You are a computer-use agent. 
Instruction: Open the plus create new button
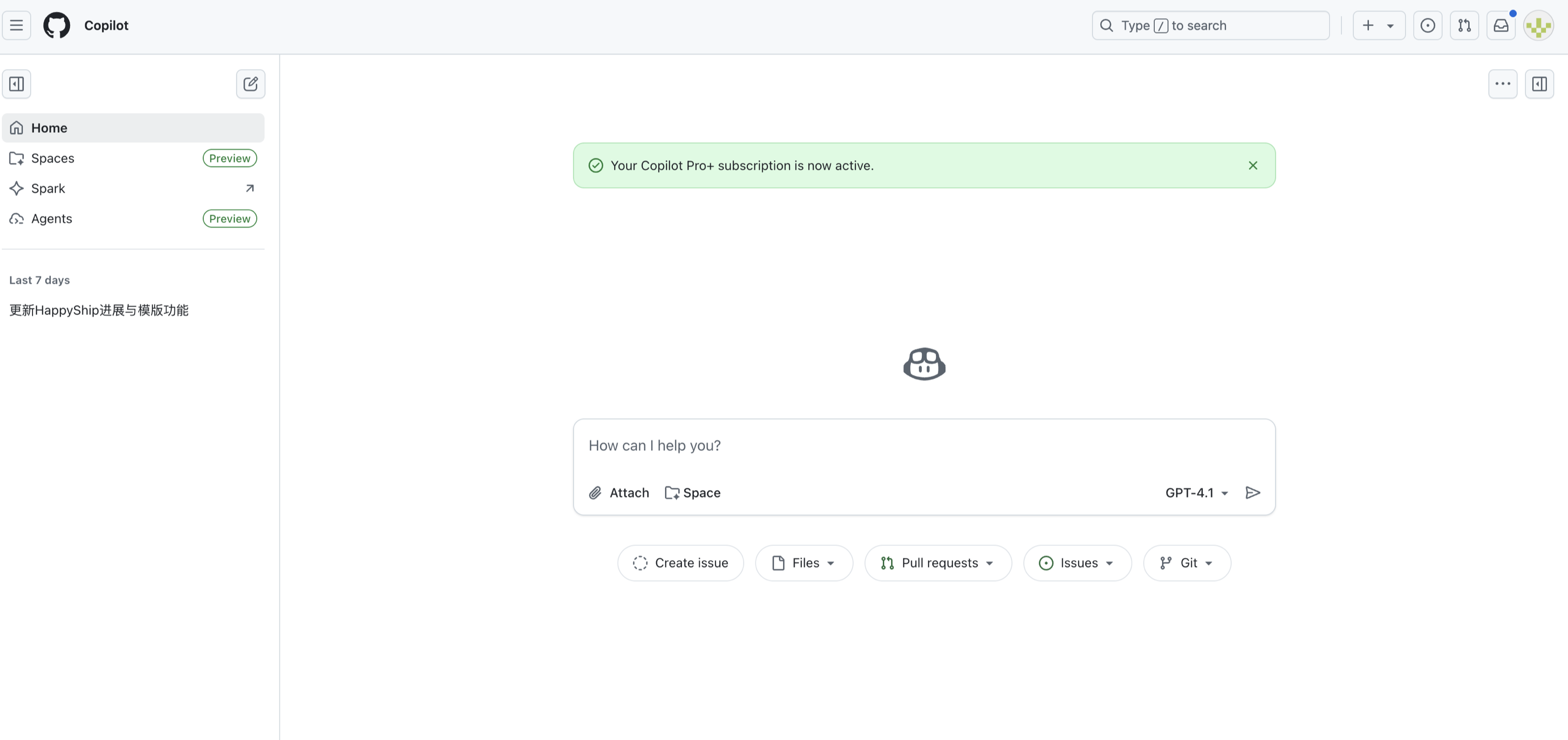click(x=1369, y=26)
